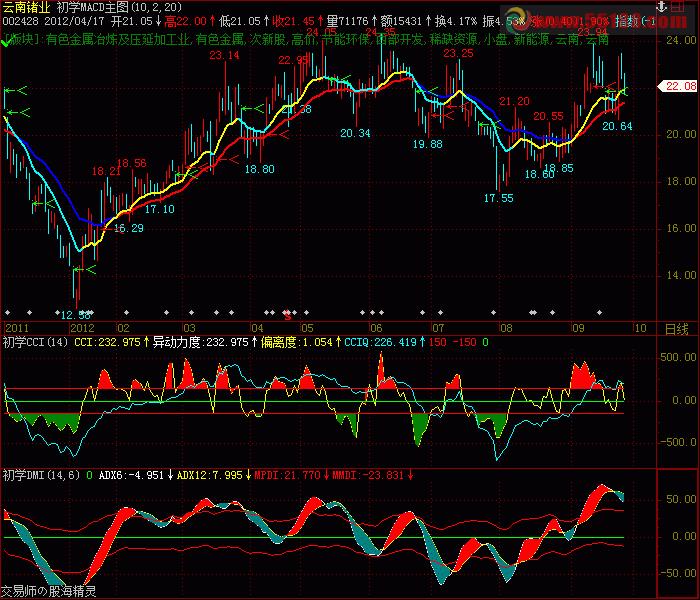Viewport: 700px width, 600px height.
Task: Click the 06 month mark on time axis
Action: click(376, 328)
